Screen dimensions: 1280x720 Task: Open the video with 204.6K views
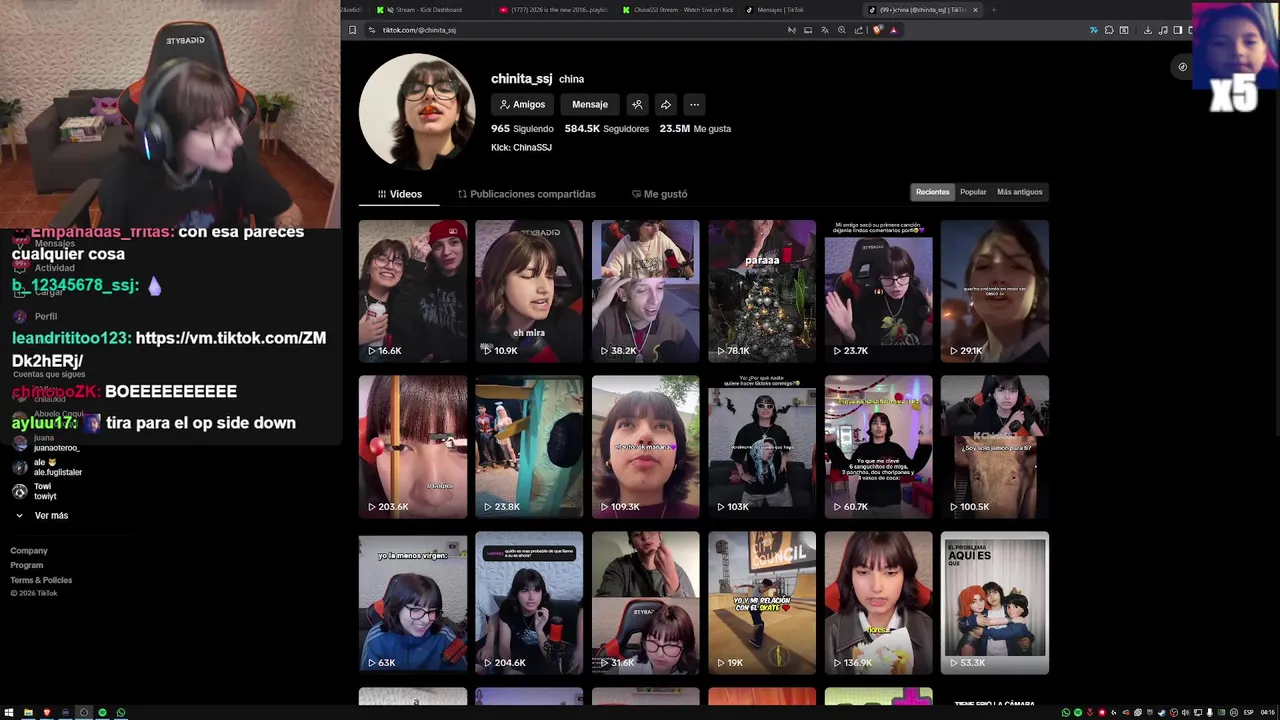529,603
